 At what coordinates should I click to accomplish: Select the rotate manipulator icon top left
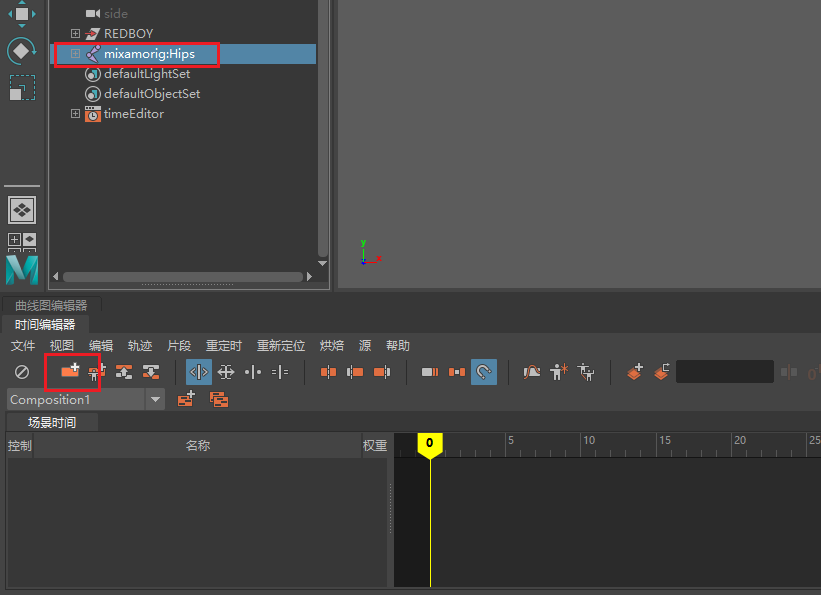22,49
